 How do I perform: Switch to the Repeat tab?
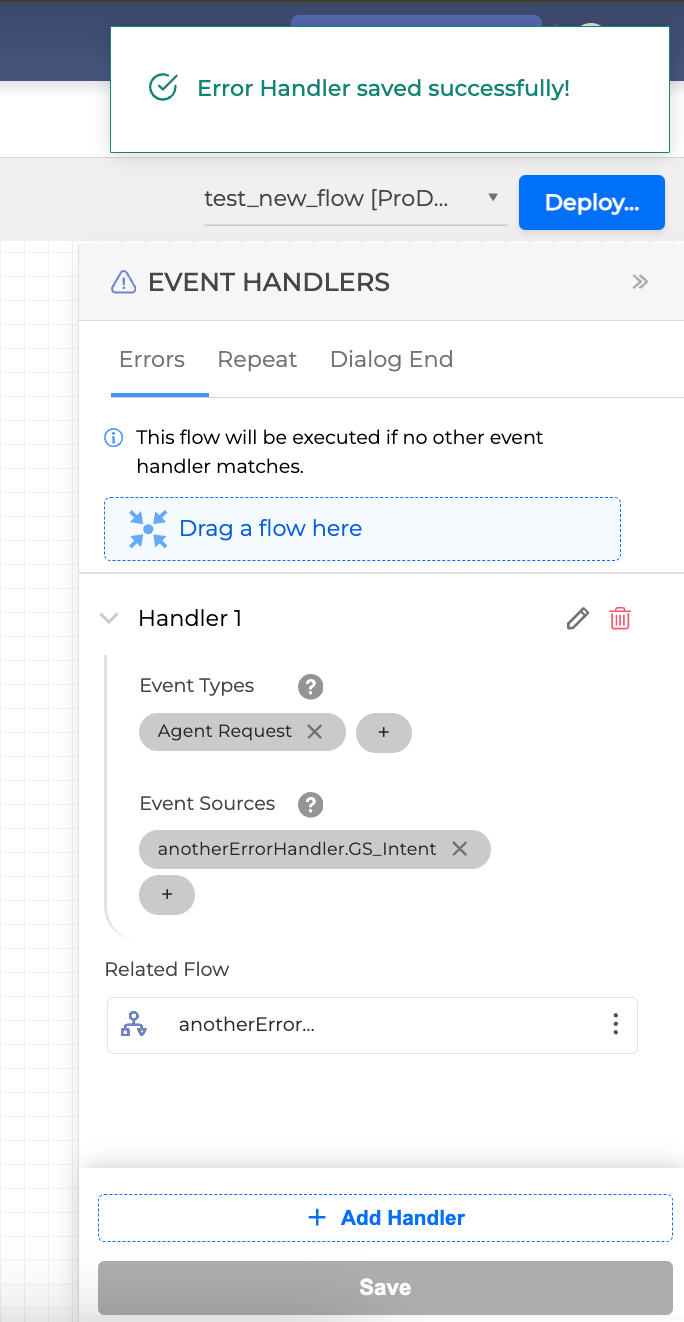click(257, 360)
